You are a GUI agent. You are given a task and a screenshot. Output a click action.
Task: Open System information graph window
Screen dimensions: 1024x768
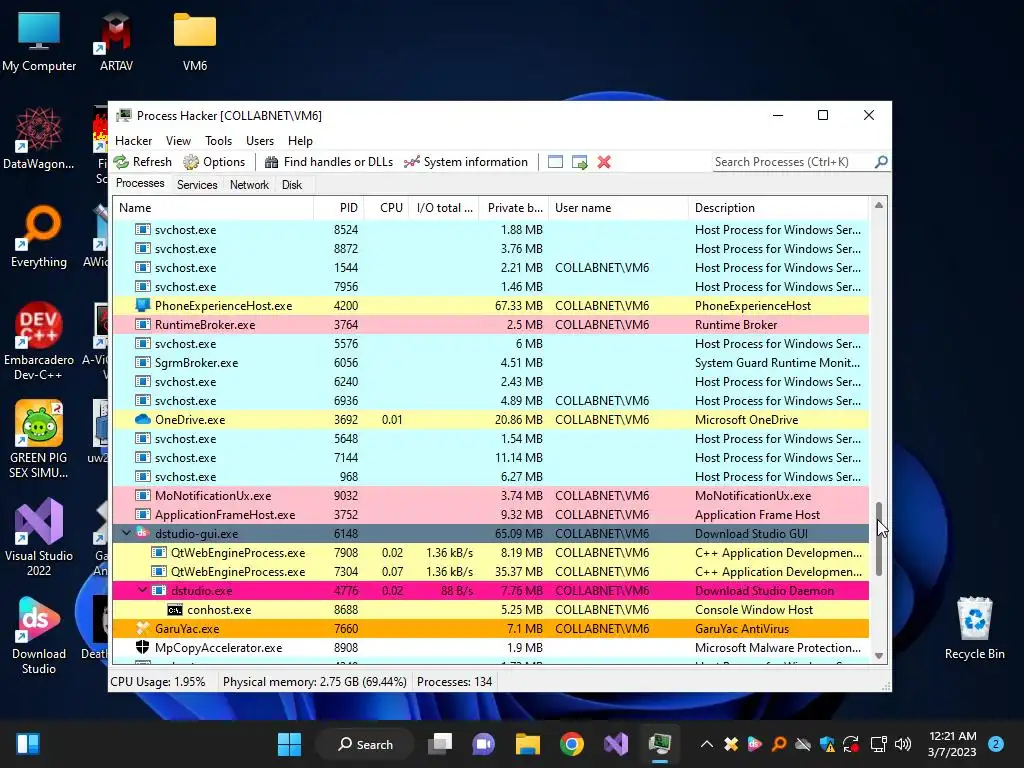coord(466,162)
